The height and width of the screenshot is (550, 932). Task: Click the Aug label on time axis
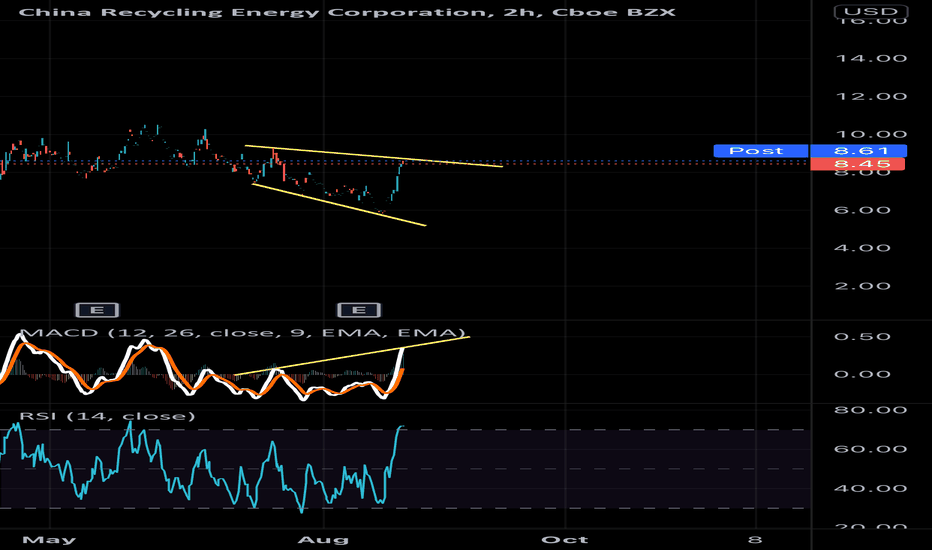[x=323, y=540]
